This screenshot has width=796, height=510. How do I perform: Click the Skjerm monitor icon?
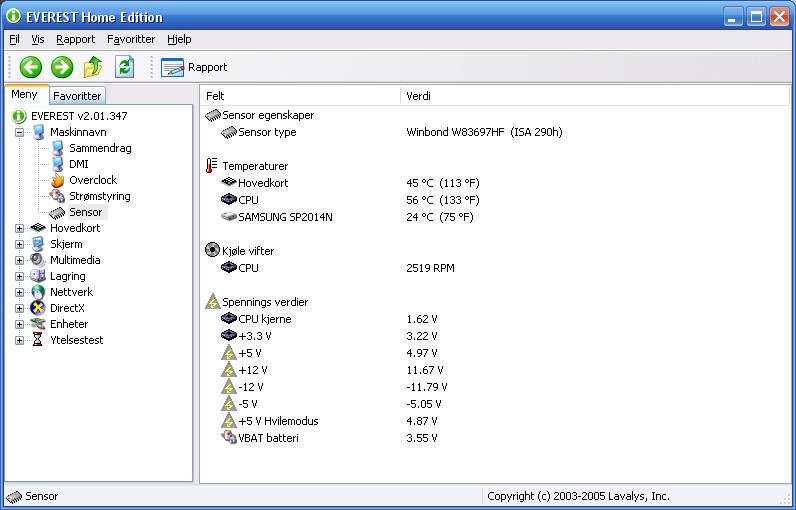click(x=38, y=244)
